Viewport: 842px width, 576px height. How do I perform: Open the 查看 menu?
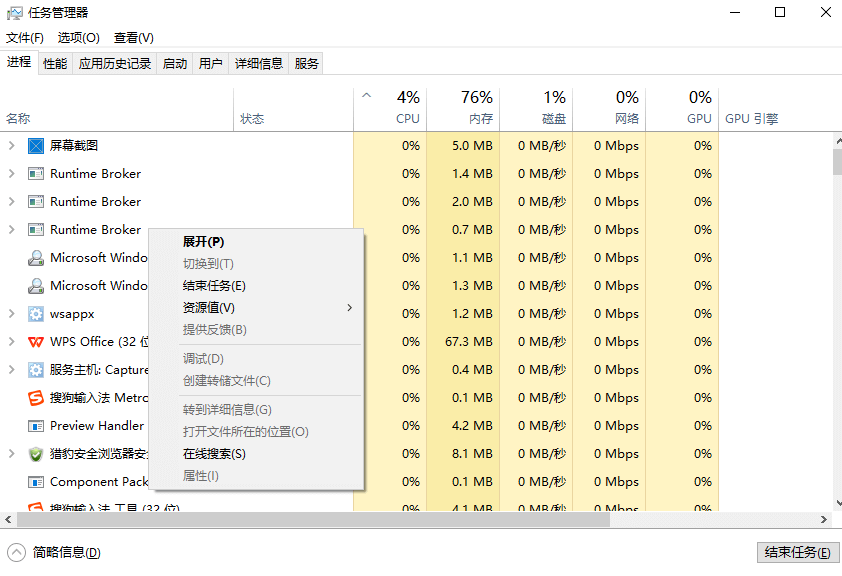(133, 38)
